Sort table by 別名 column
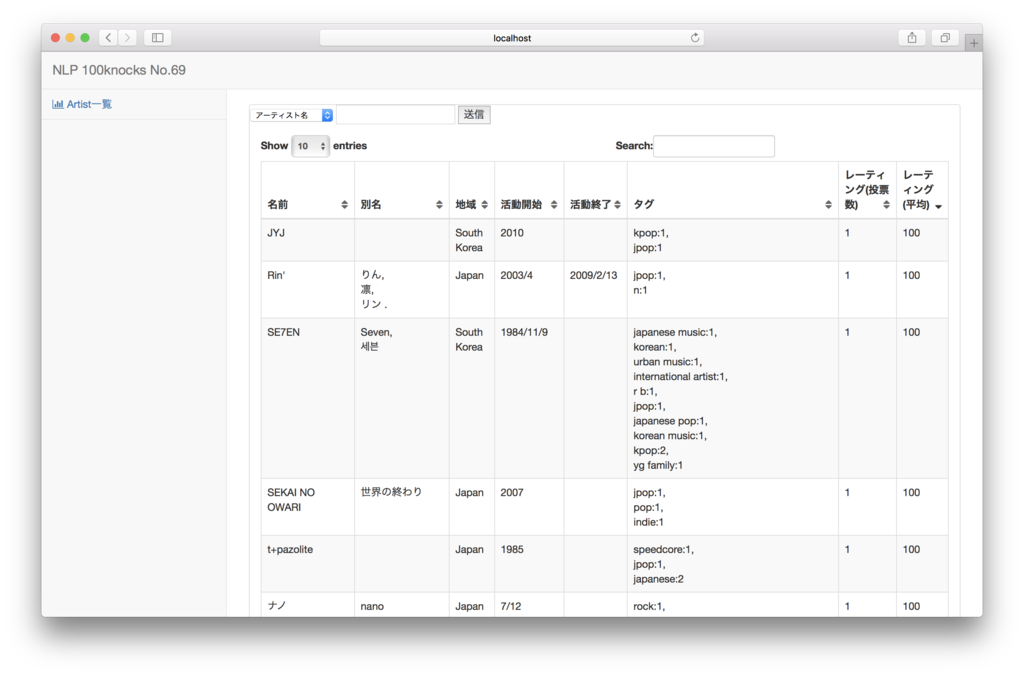 tap(402, 191)
